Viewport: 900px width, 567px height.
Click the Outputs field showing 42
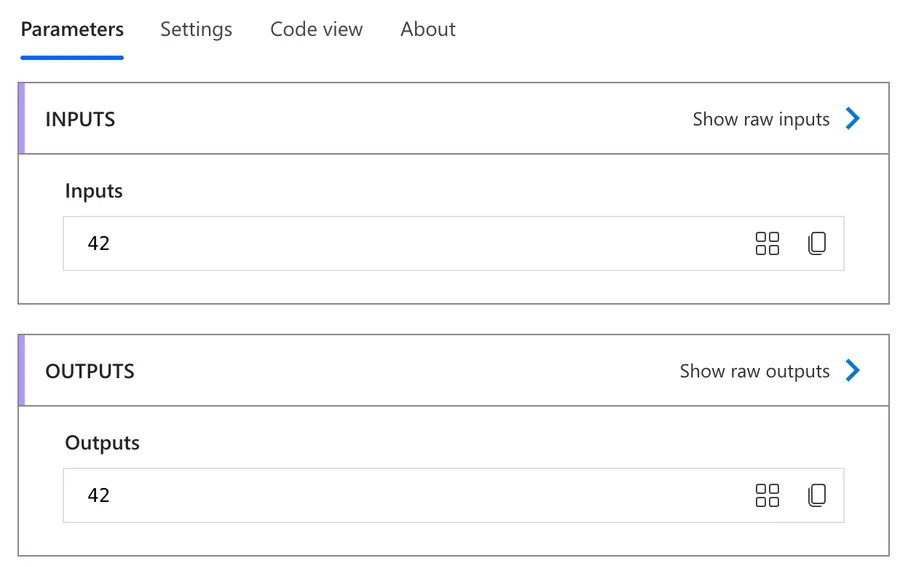point(400,495)
